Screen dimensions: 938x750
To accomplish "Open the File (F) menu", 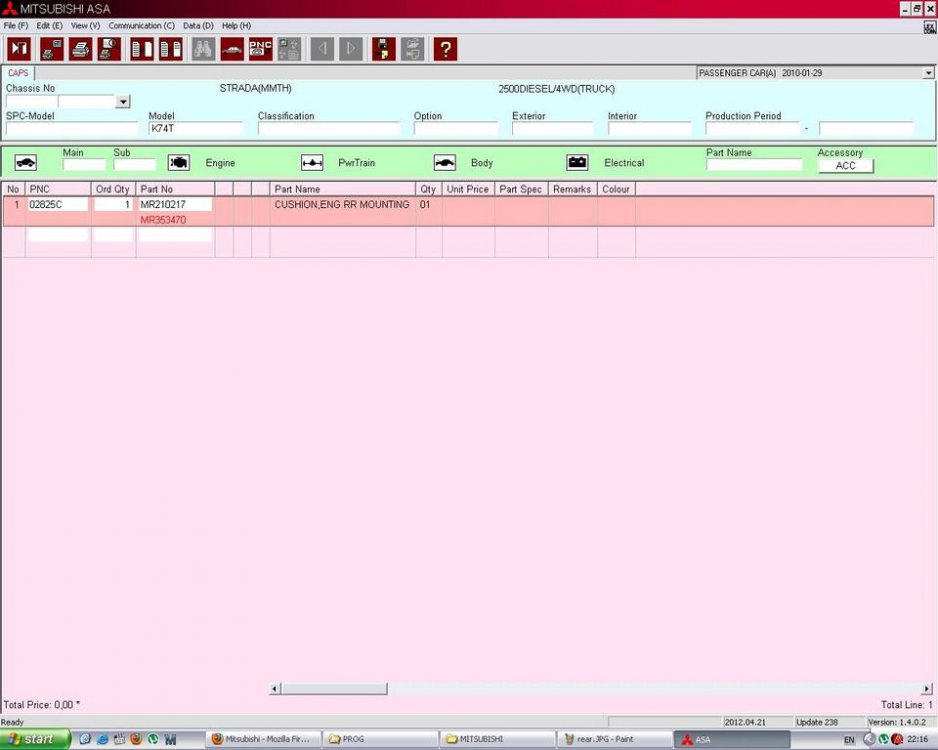I will pyautogui.click(x=16, y=26).
